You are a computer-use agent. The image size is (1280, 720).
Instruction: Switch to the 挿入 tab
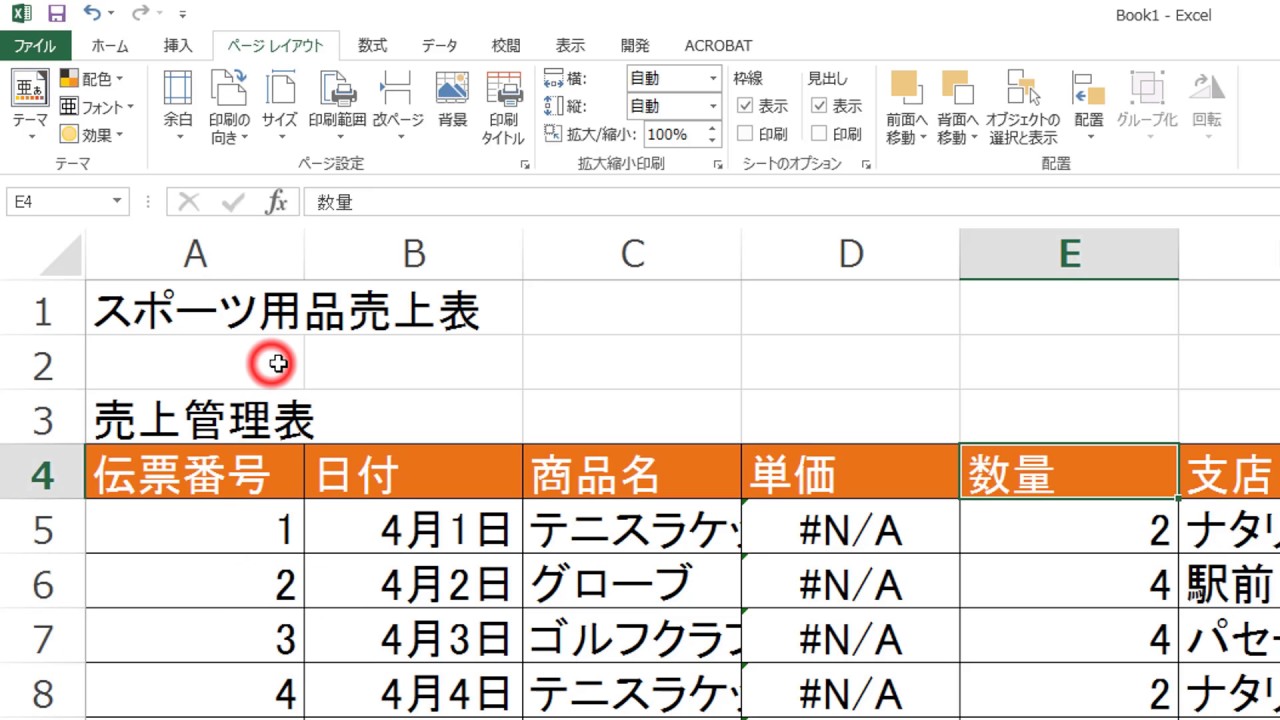[178, 46]
